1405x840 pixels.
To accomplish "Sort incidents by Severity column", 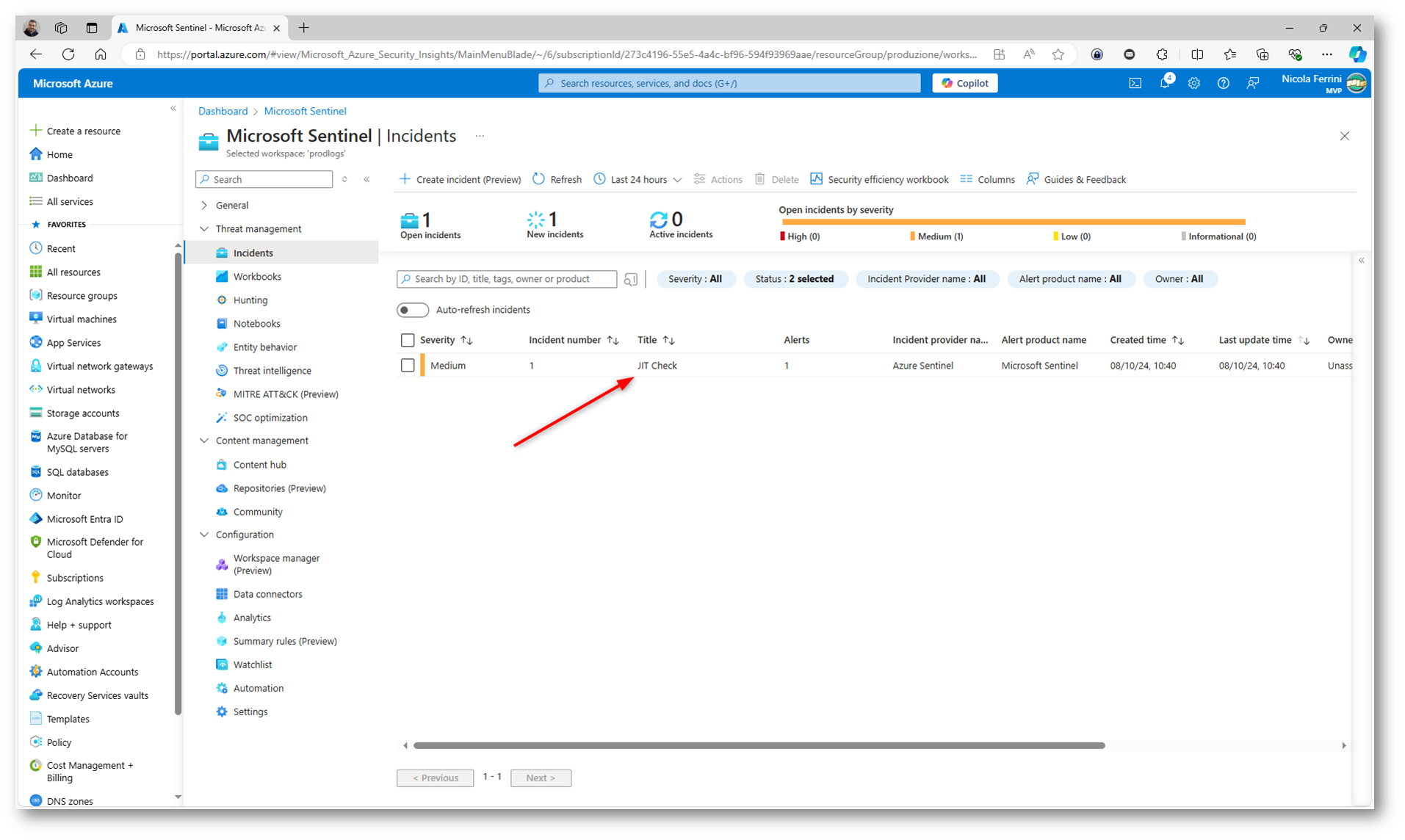I will tap(446, 340).
